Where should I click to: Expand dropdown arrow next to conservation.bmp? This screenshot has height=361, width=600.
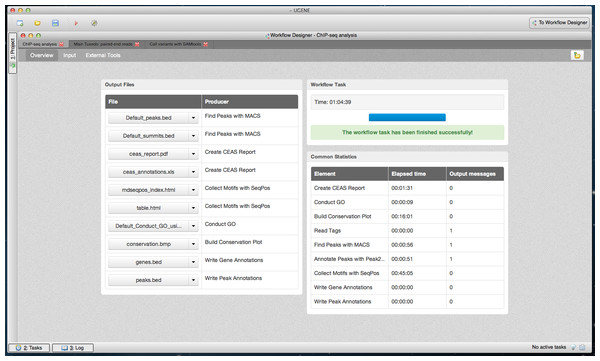pyautogui.click(x=193, y=244)
